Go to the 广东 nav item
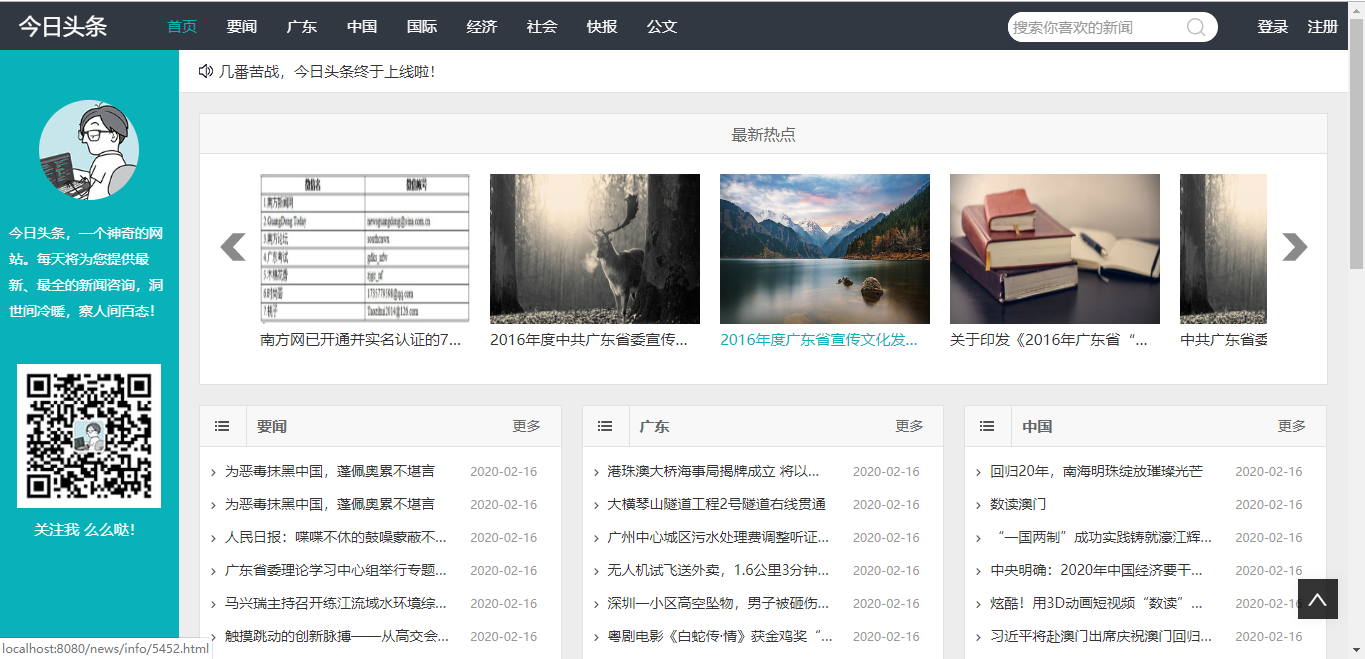 coord(302,27)
